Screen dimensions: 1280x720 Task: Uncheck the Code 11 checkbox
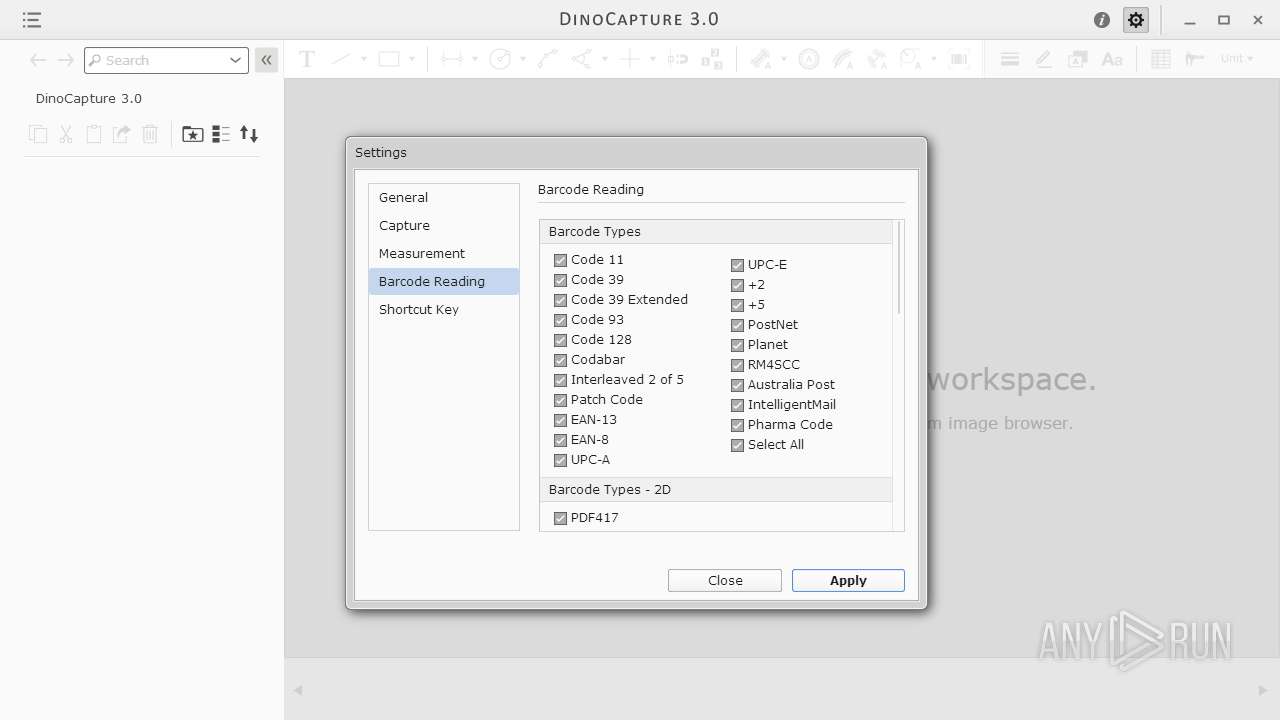[x=560, y=260]
